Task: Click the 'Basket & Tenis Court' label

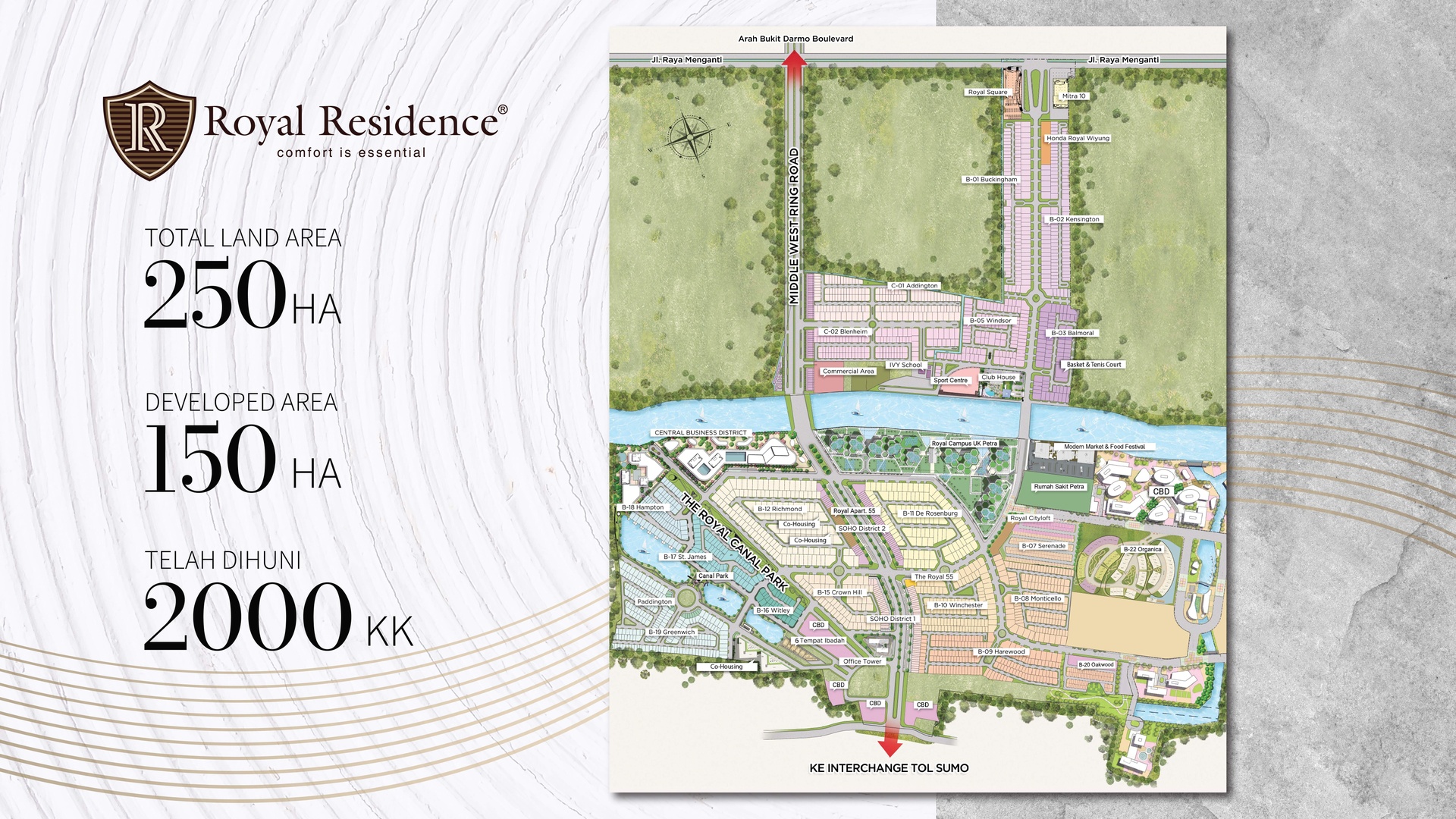Action: point(1094,365)
